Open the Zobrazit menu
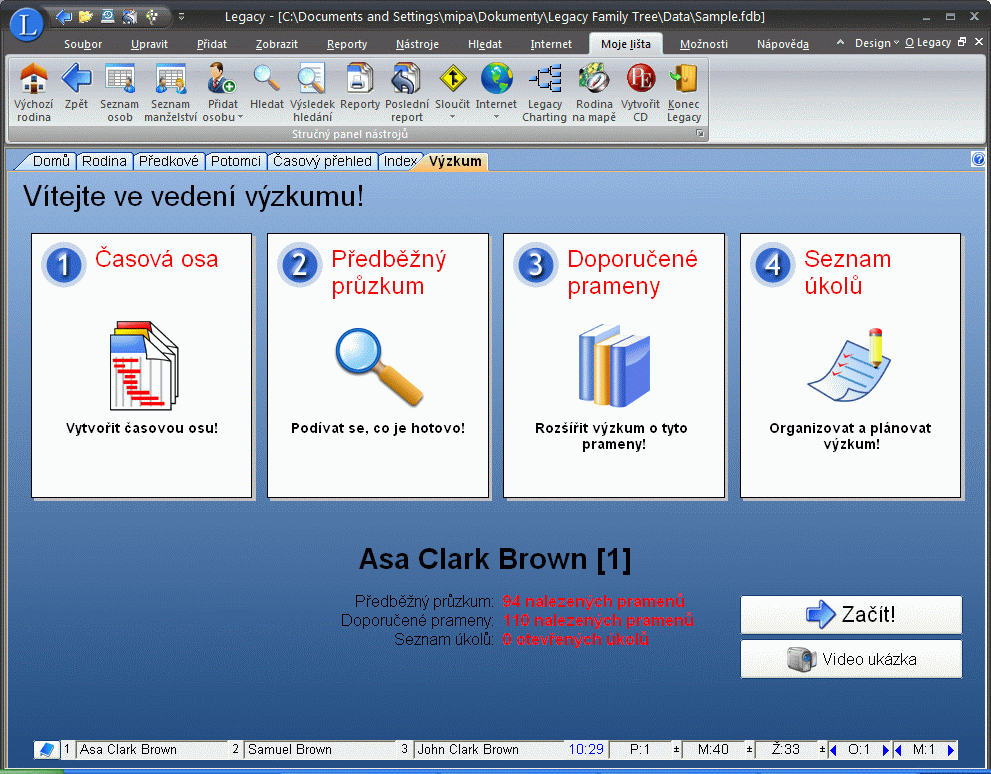991x774 pixels. click(277, 44)
